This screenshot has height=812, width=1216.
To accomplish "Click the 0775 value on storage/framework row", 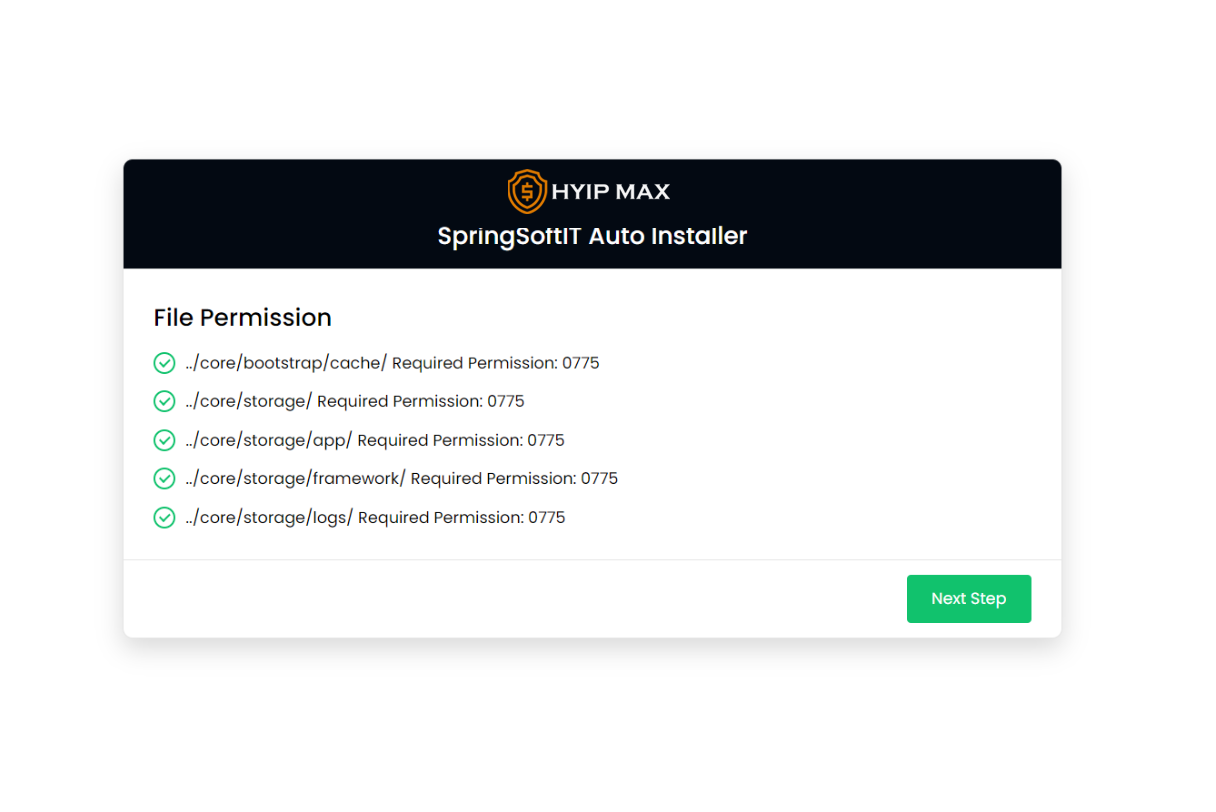I will (x=599, y=479).
